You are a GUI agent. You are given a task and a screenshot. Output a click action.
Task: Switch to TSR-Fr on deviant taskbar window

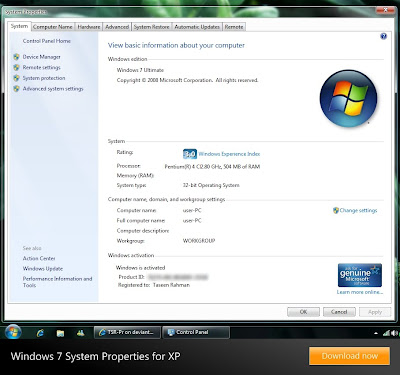[127, 332]
